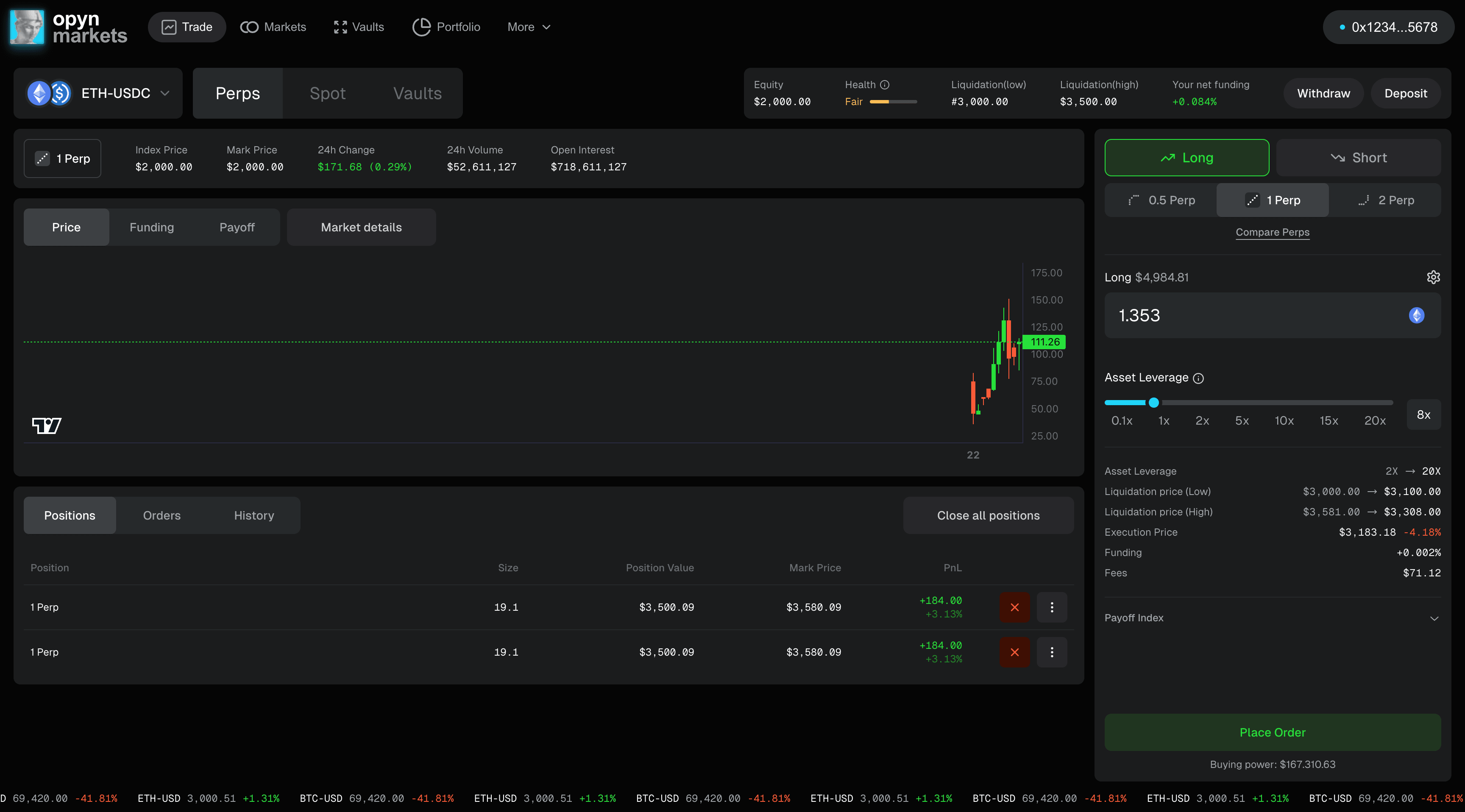Open the order settings gear icon
The width and height of the screenshot is (1465, 812).
click(x=1434, y=277)
